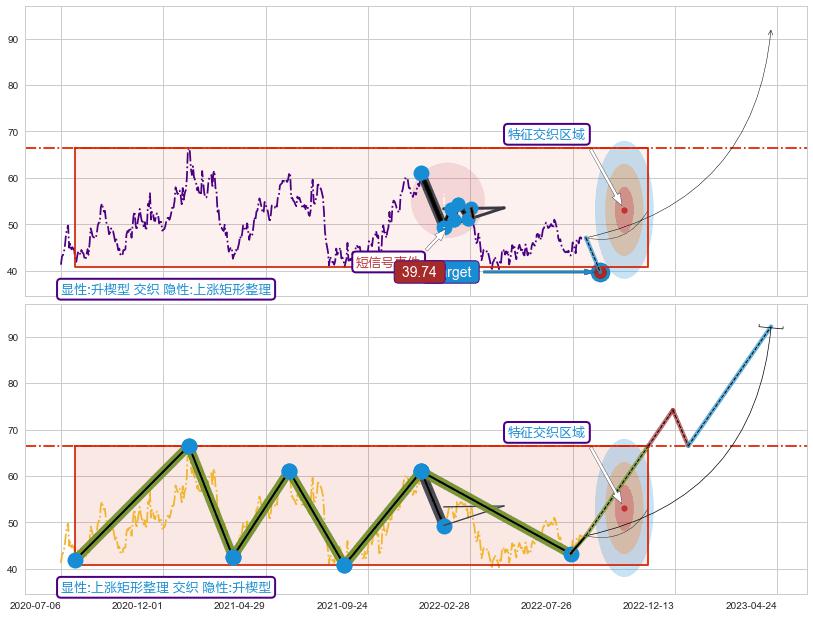Select the 特征交织区域 label in bottom chart
Viewport: 813px width, 617px height.
point(546,432)
